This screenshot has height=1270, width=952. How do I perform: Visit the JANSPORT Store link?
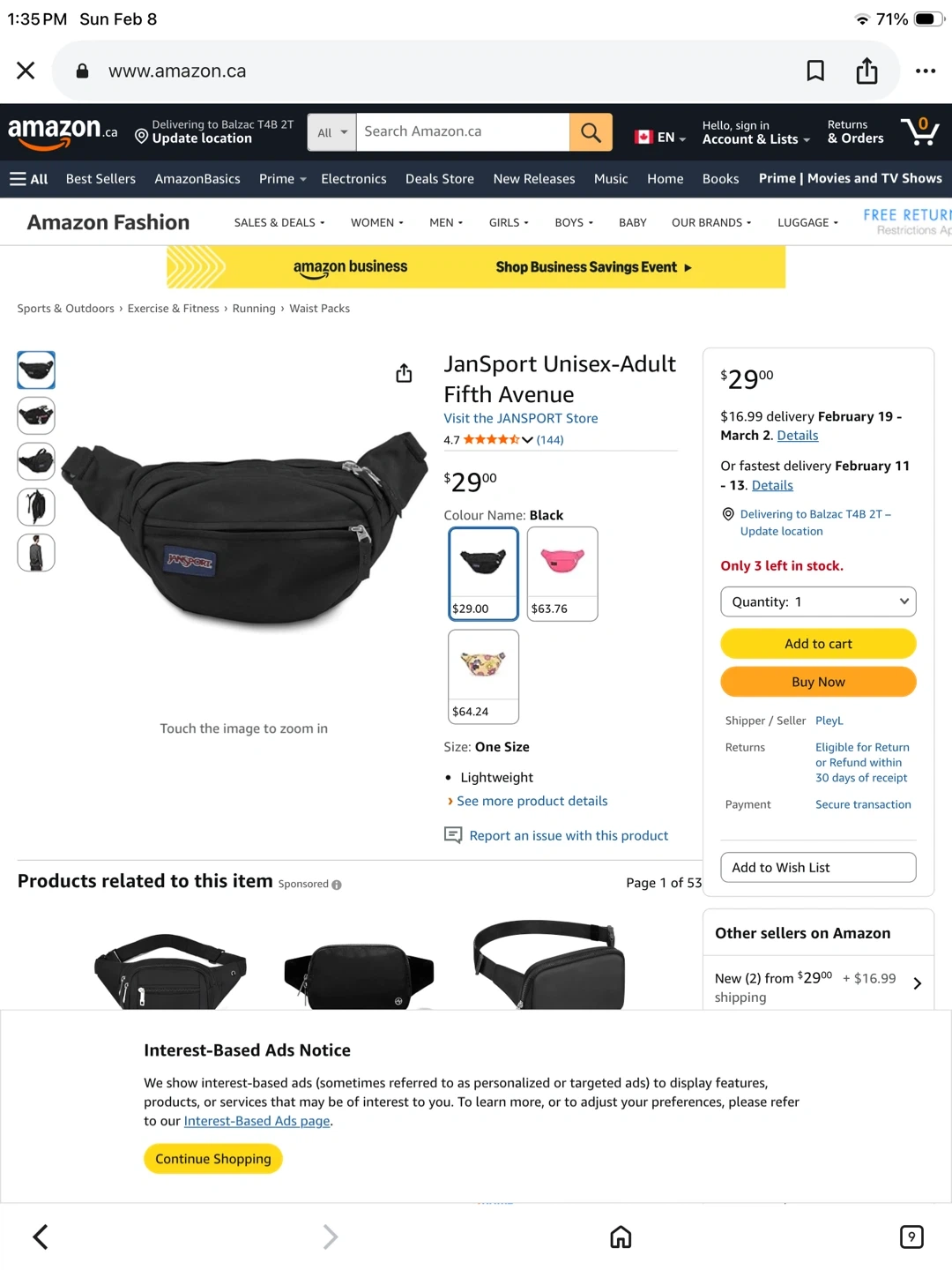(521, 418)
